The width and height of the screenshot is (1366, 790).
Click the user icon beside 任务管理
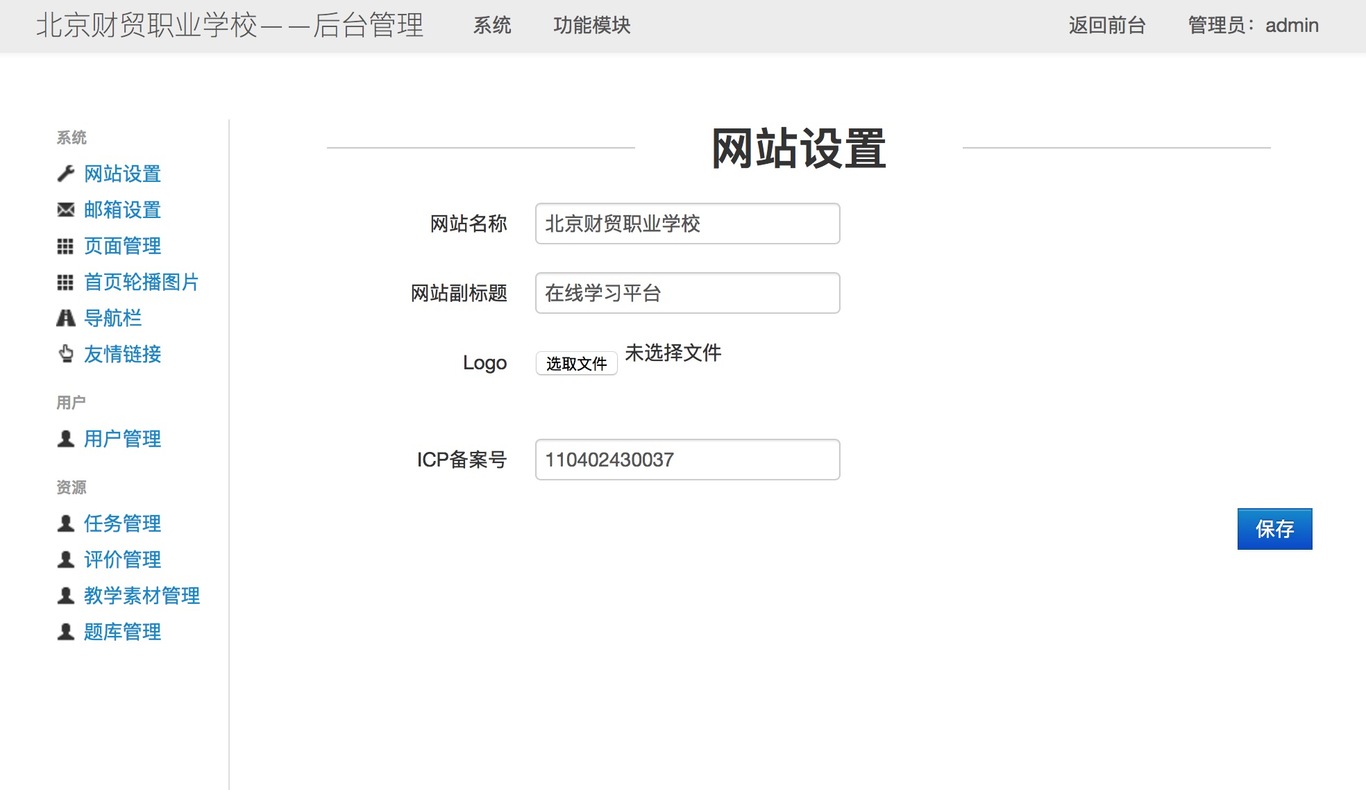point(66,524)
